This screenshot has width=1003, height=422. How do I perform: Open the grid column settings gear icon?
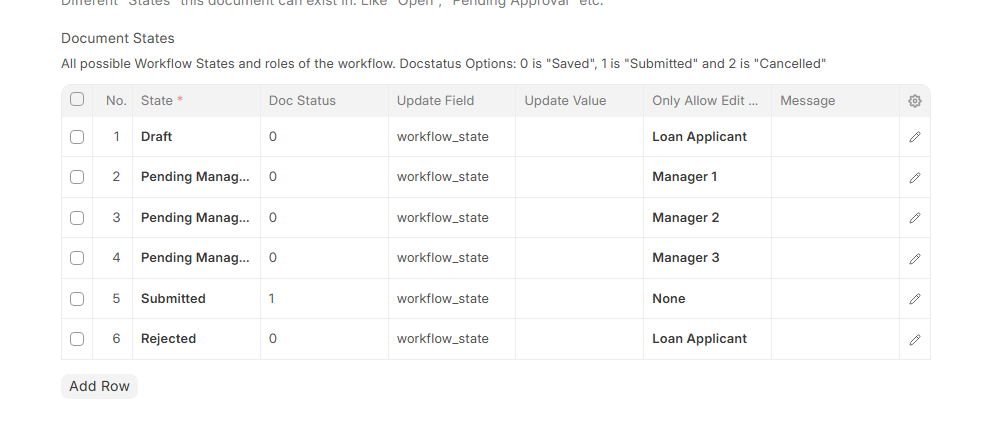click(914, 101)
